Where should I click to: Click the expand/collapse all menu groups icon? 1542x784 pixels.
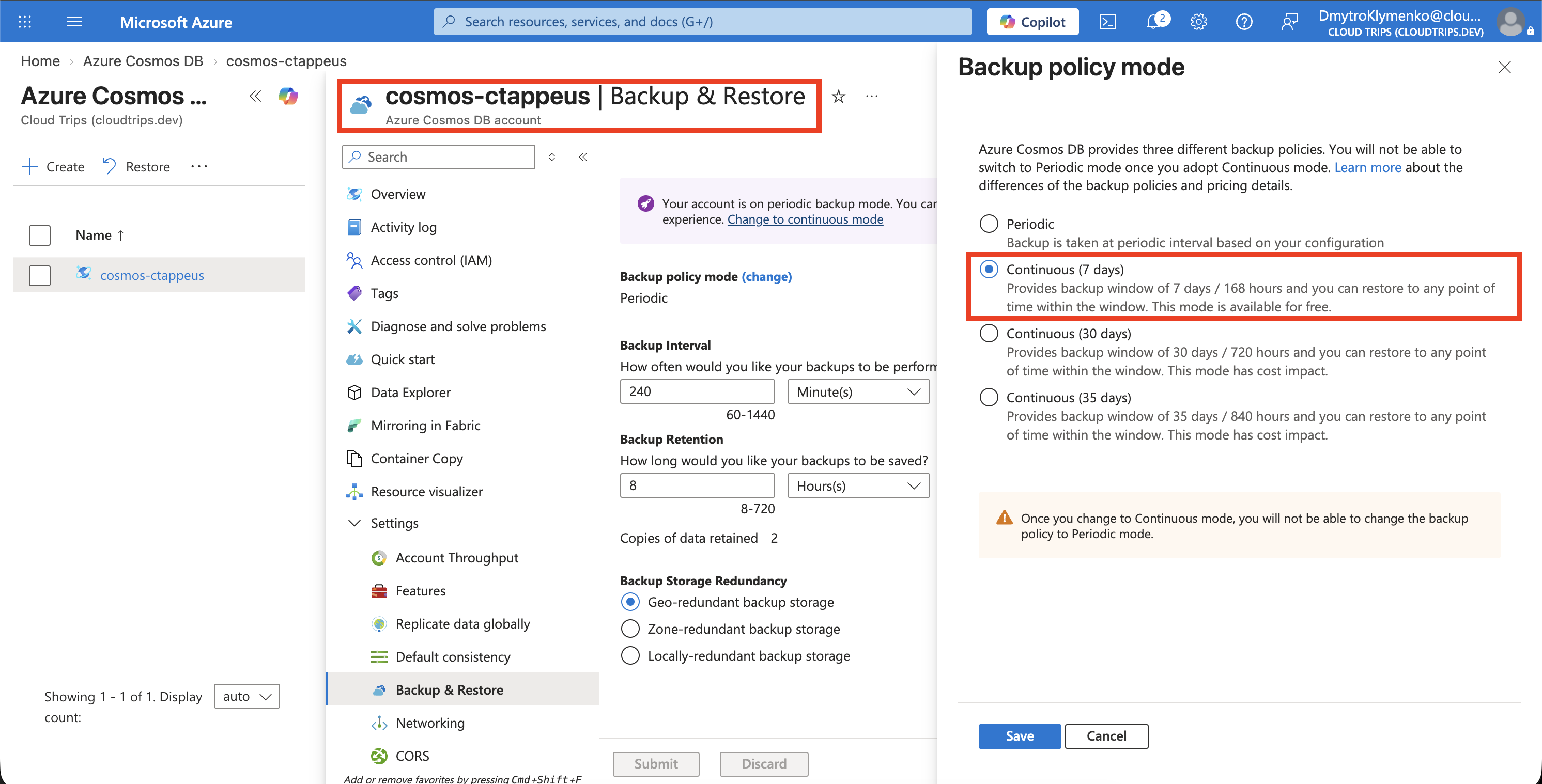click(x=552, y=157)
